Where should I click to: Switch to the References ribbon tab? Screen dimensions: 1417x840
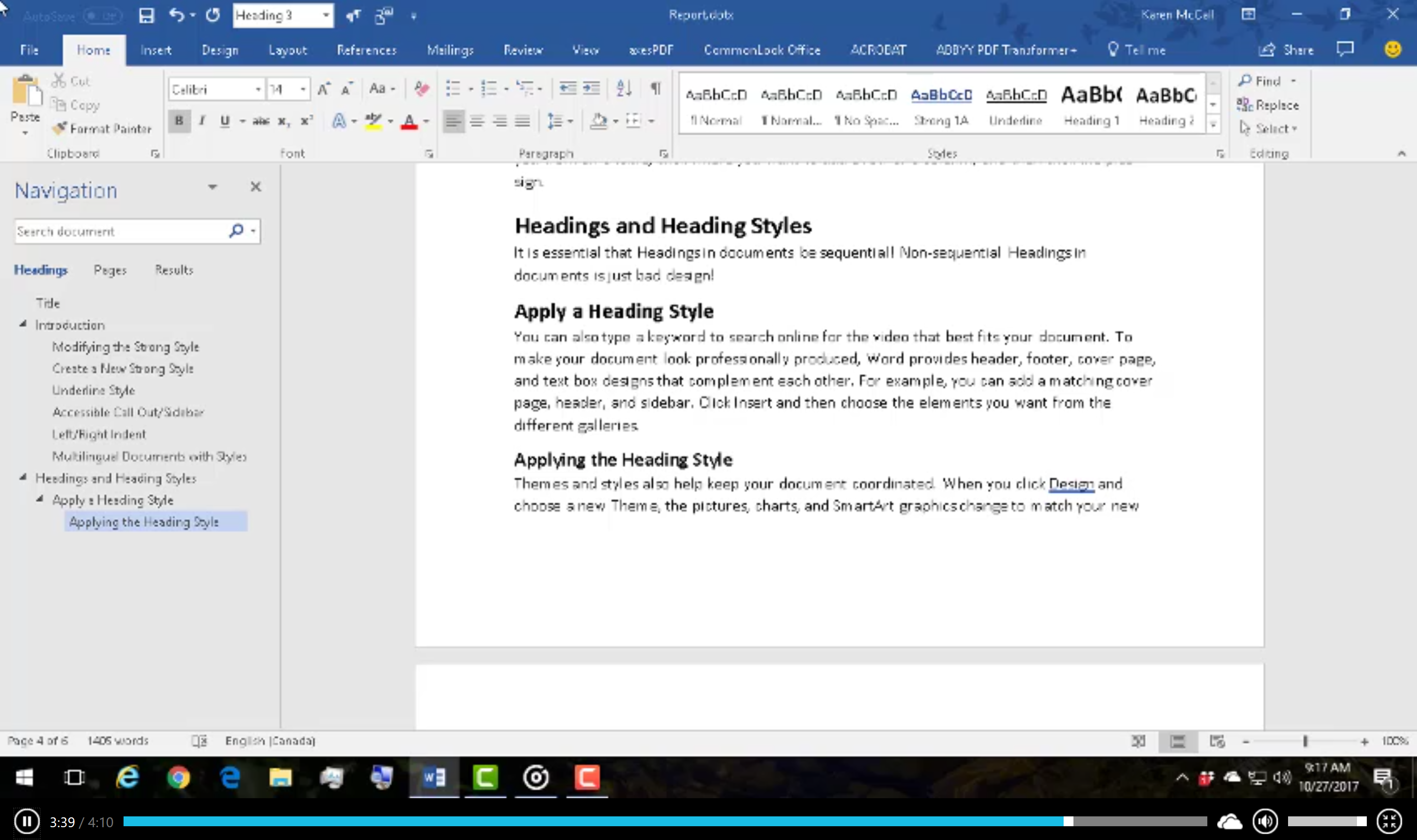point(366,50)
